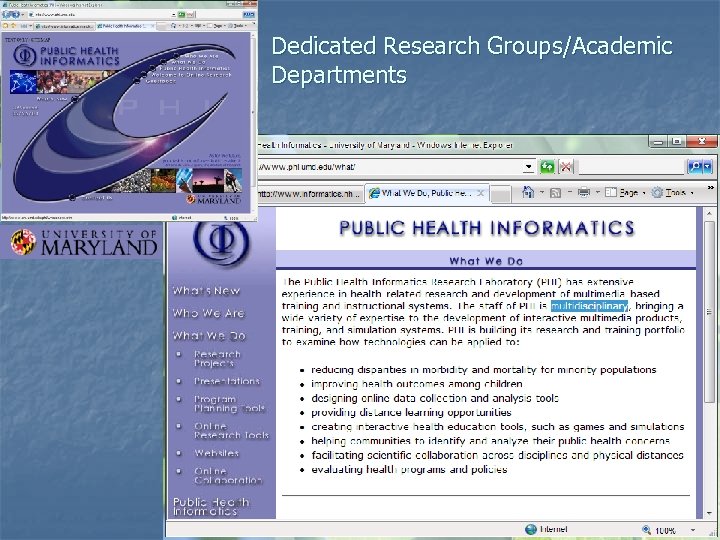This screenshot has width=720, height=540.
Task: Open Online Collaboration sidebar link
Action: 228,476
